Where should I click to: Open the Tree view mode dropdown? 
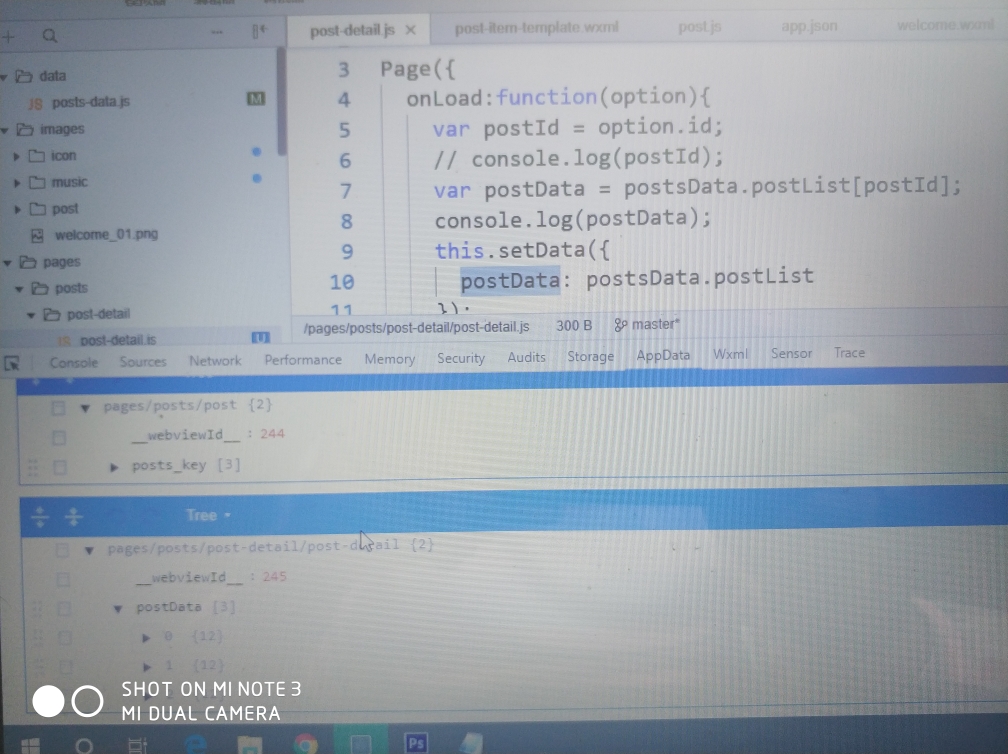[208, 516]
